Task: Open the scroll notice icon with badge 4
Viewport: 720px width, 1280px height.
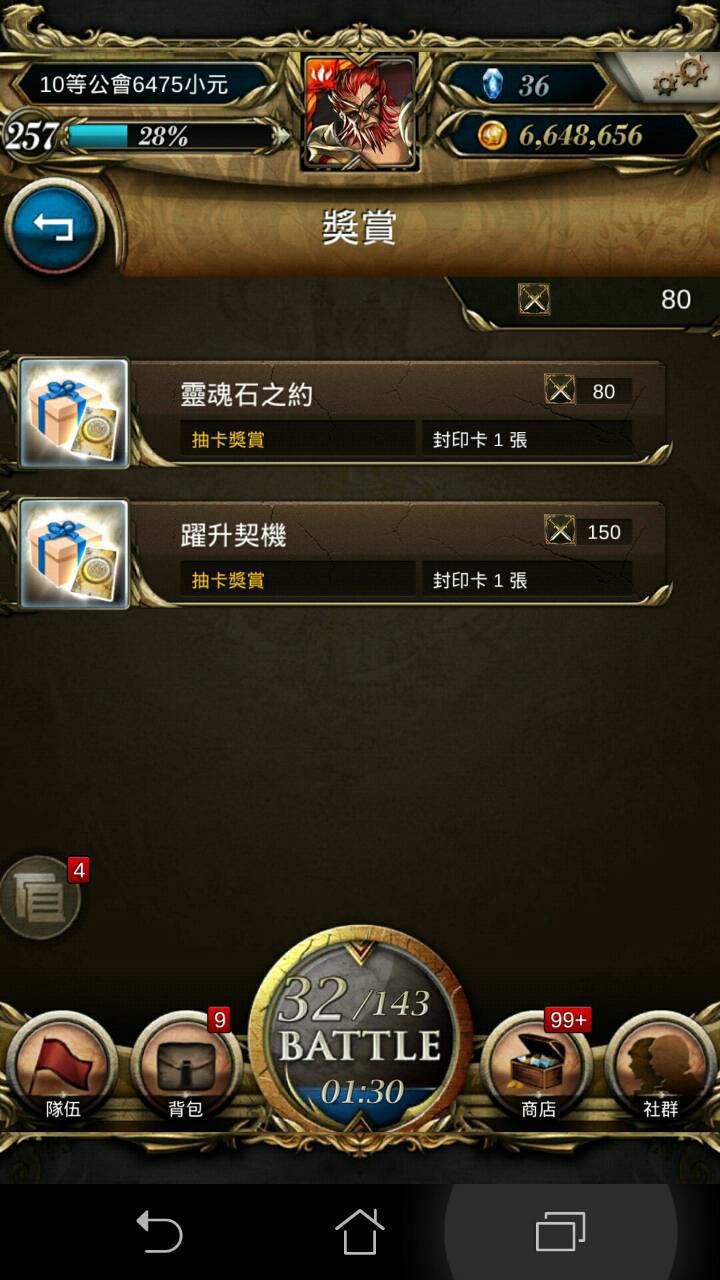Action: click(42, 897)
